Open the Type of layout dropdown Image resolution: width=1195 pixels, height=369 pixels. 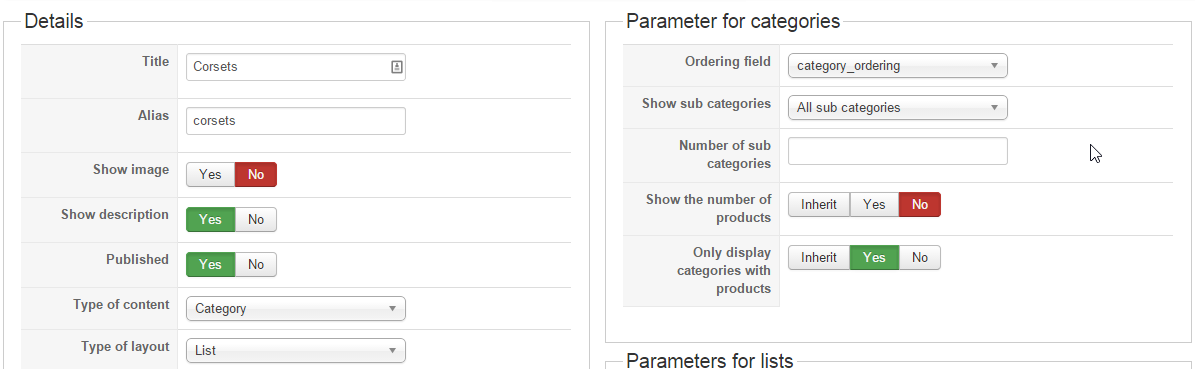click(x=296, y=351)
